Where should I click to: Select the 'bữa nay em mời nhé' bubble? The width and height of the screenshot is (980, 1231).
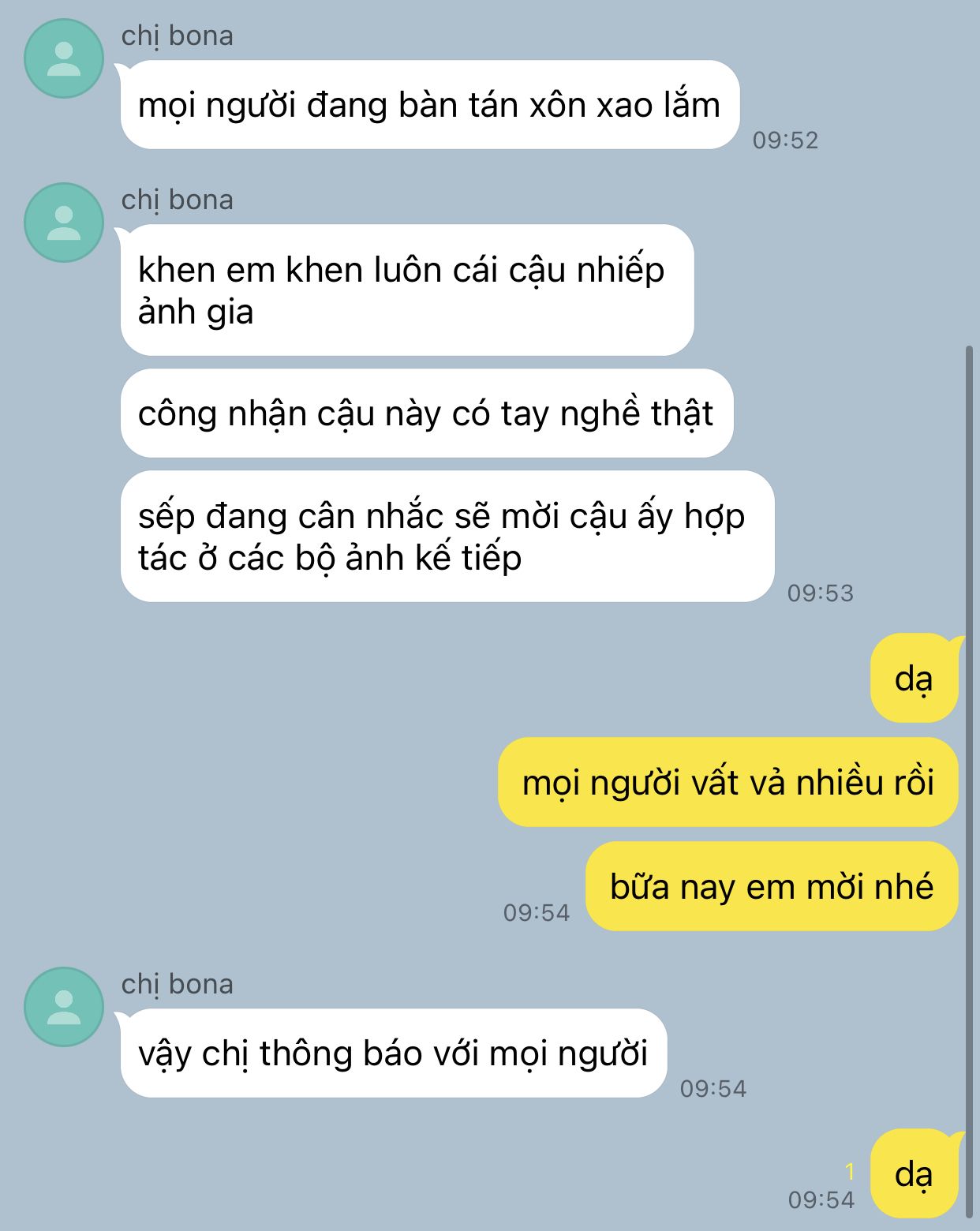click(x=772, y=886)
